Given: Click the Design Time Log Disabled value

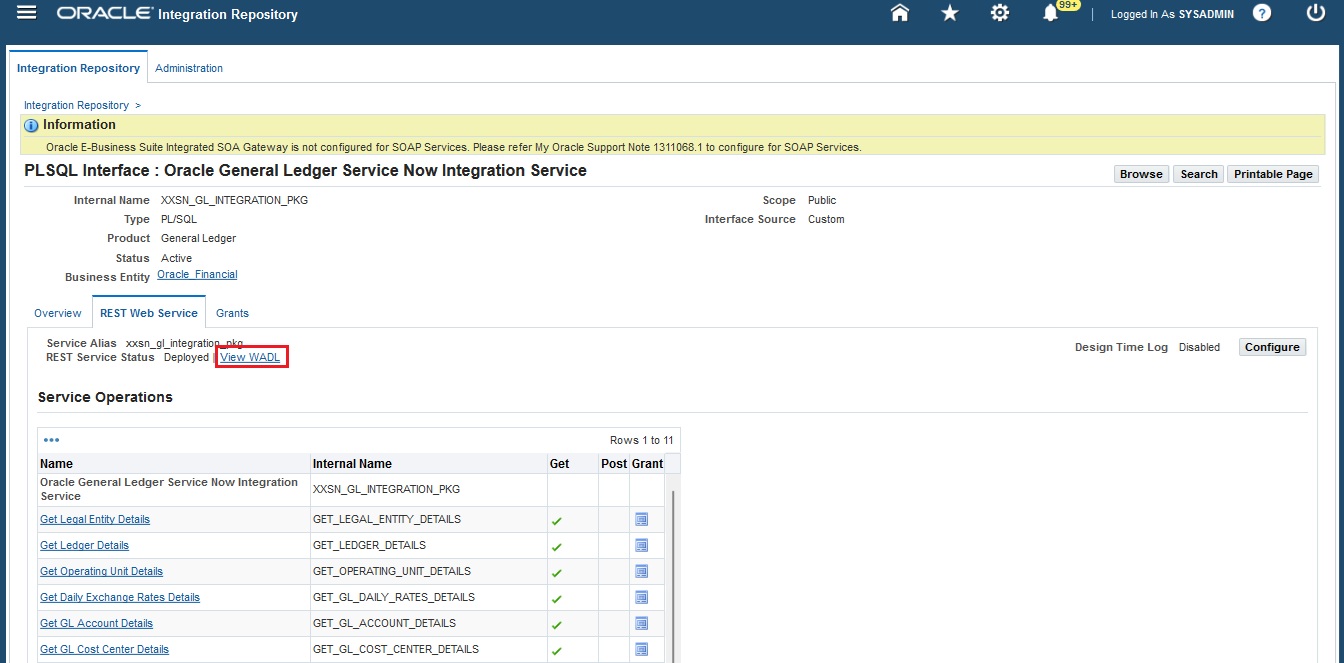Looking at the screenshot, I should pyautogui.click(x=1199, y=347).
